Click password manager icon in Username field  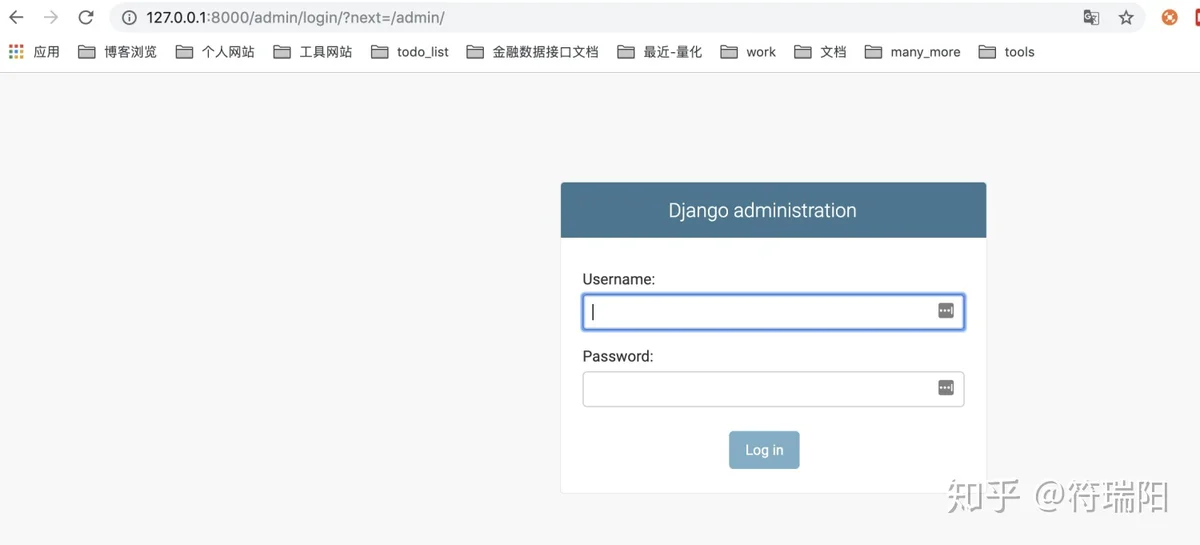tap(946, 311)
